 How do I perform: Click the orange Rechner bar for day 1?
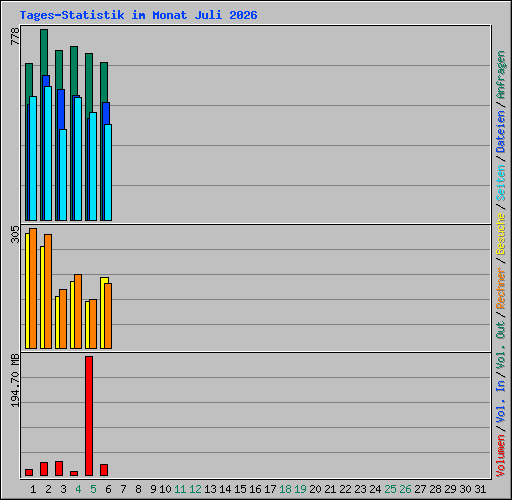coord(33,288)
